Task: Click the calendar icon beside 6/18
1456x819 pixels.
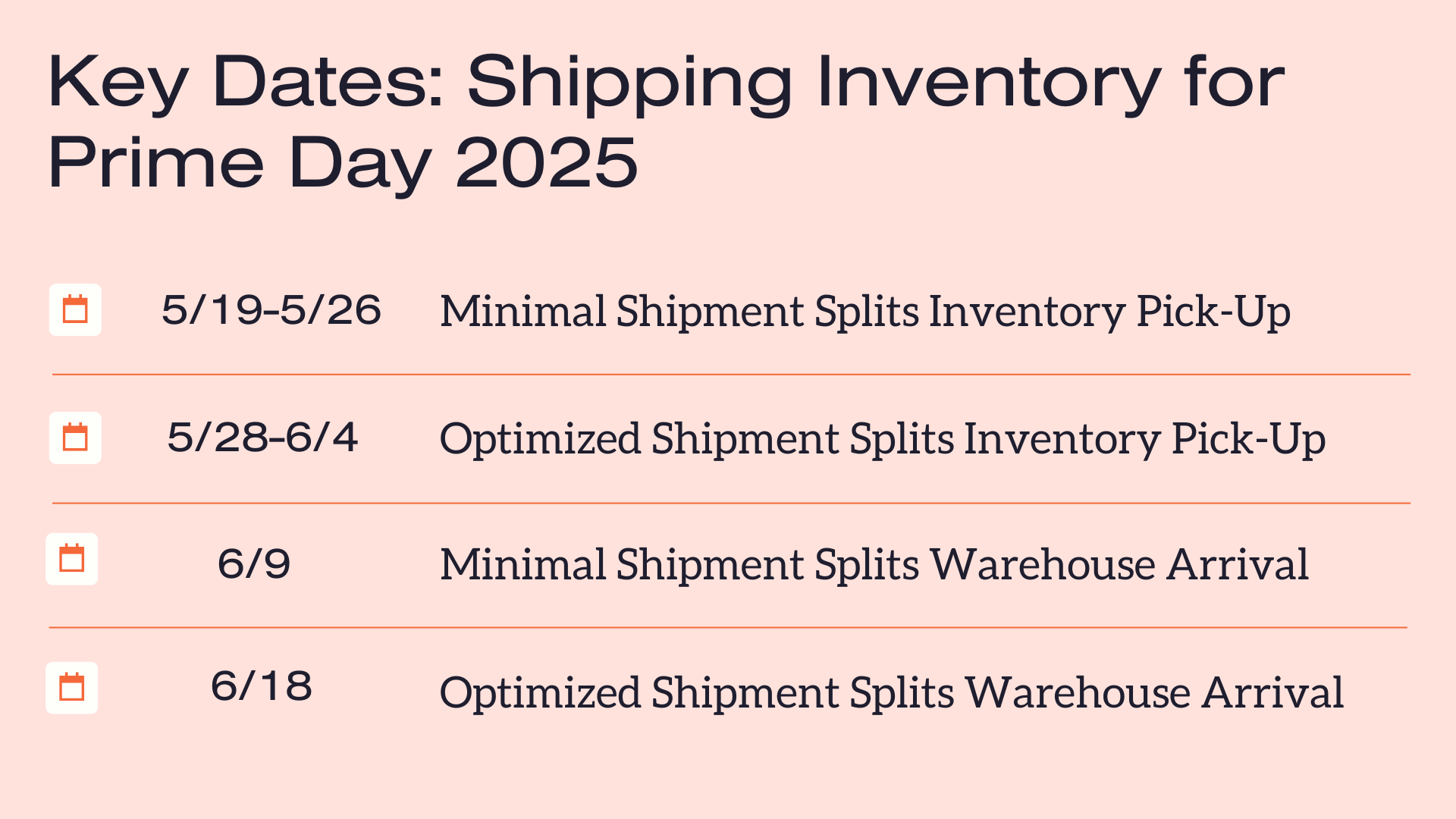Action: tap(72, 688)
